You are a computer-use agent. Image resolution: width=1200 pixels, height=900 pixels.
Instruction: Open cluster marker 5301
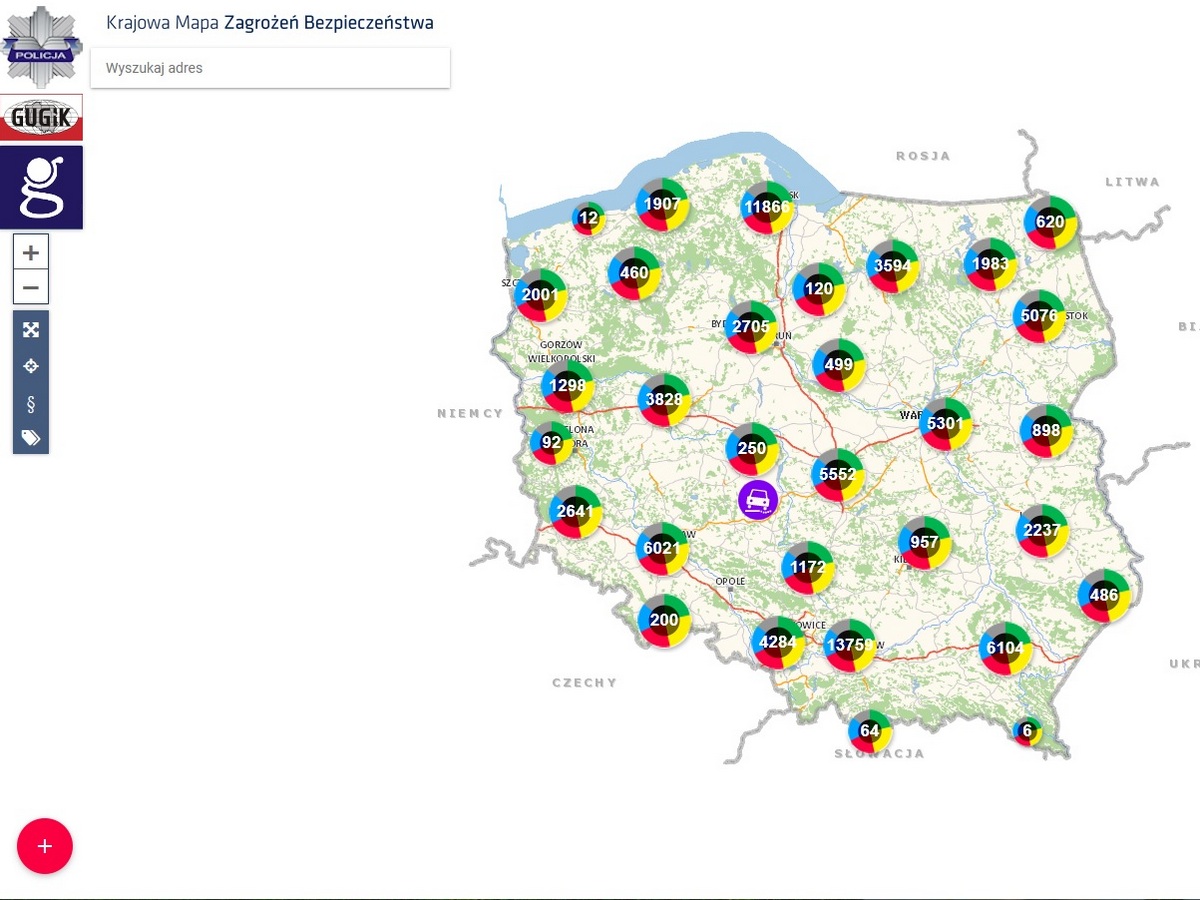945,423
